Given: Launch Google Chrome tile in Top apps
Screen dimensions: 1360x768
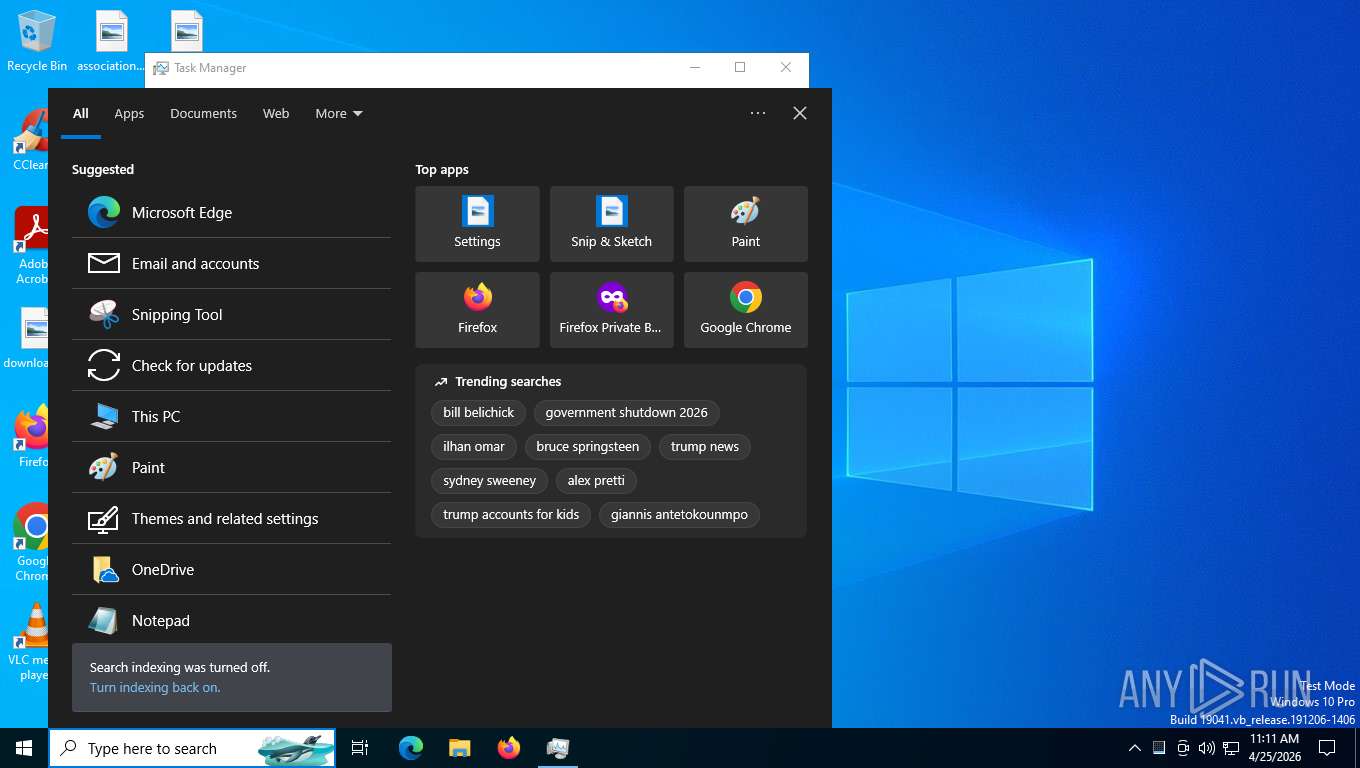Looking at the screenshot, I should (745, 310).
